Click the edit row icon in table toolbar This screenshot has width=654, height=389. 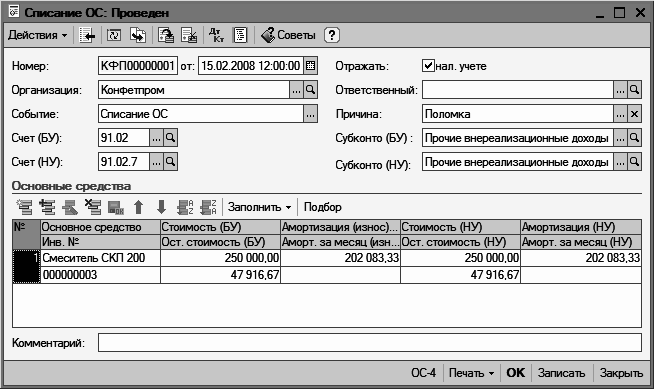(70, 207)
